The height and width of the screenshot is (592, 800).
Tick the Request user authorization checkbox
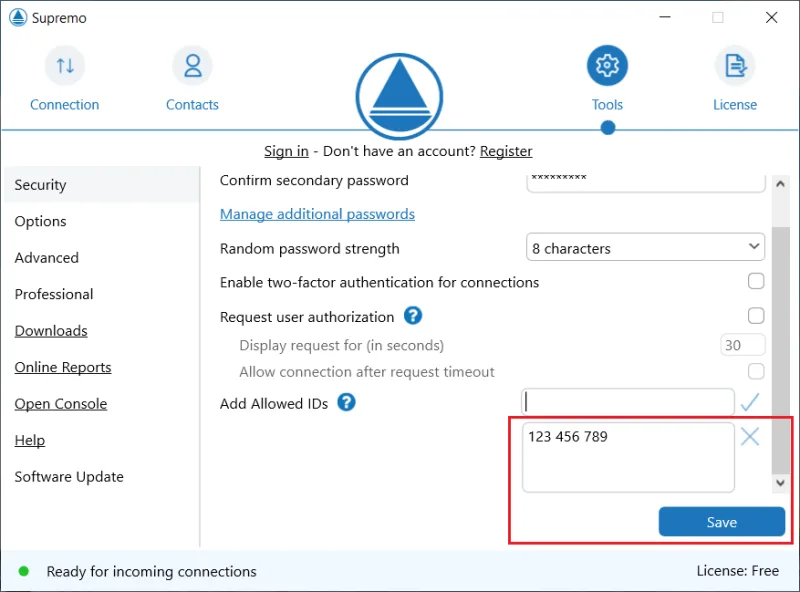coord(756,316)
